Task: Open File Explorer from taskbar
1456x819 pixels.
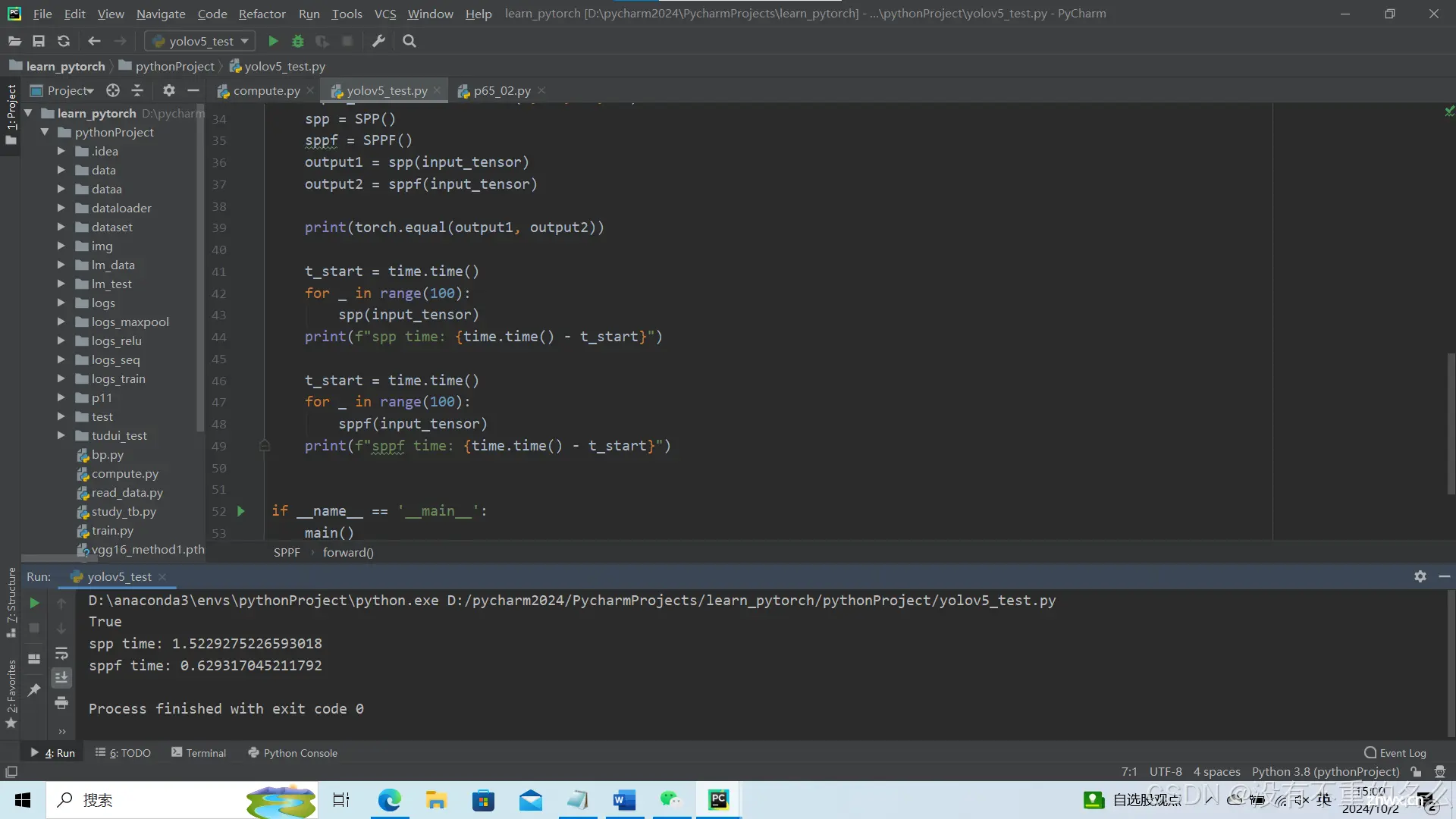Action: point(436,800)
